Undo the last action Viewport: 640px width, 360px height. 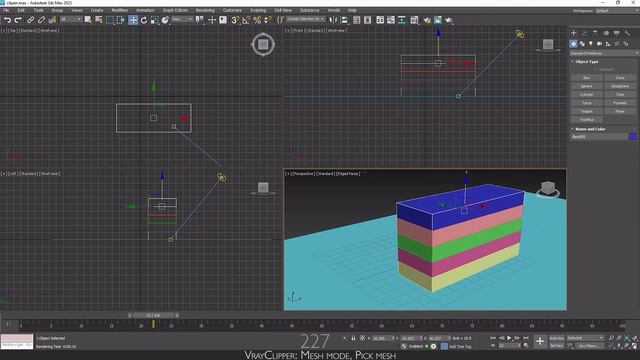[7, 20]
